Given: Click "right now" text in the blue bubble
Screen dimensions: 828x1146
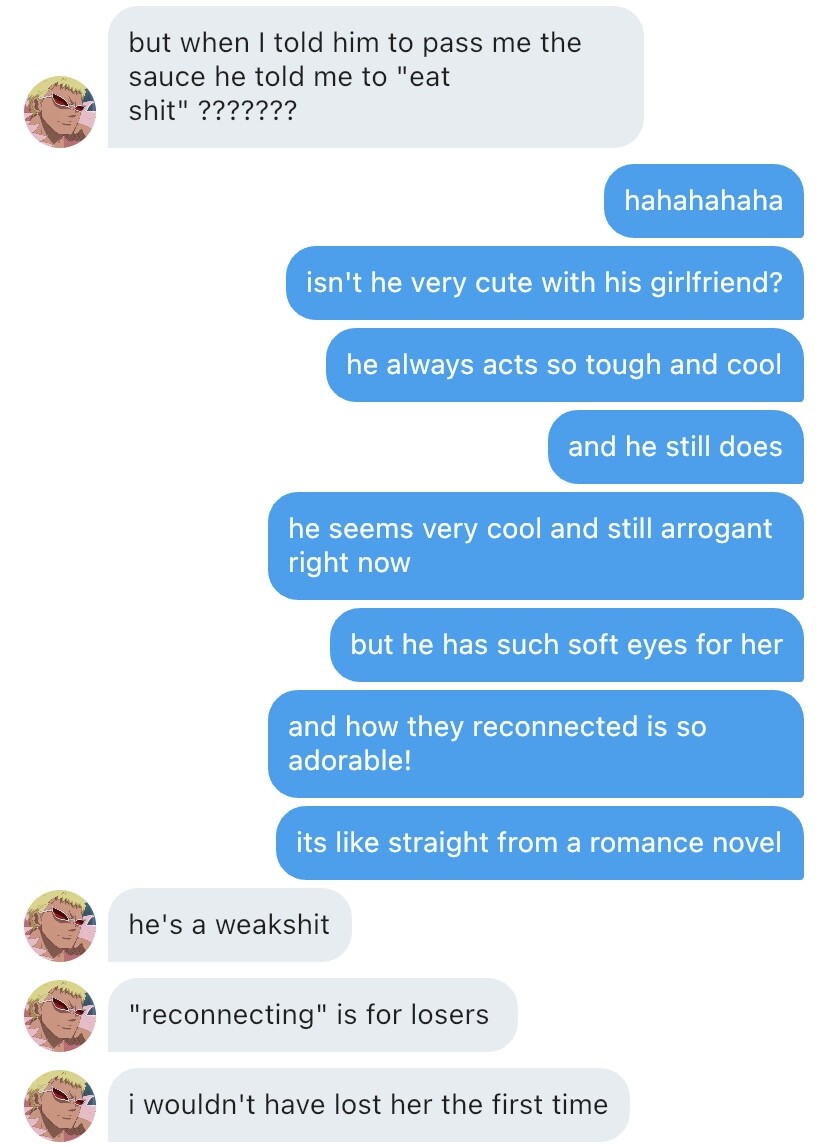Looking at the screenshot, I should (349, 563).
